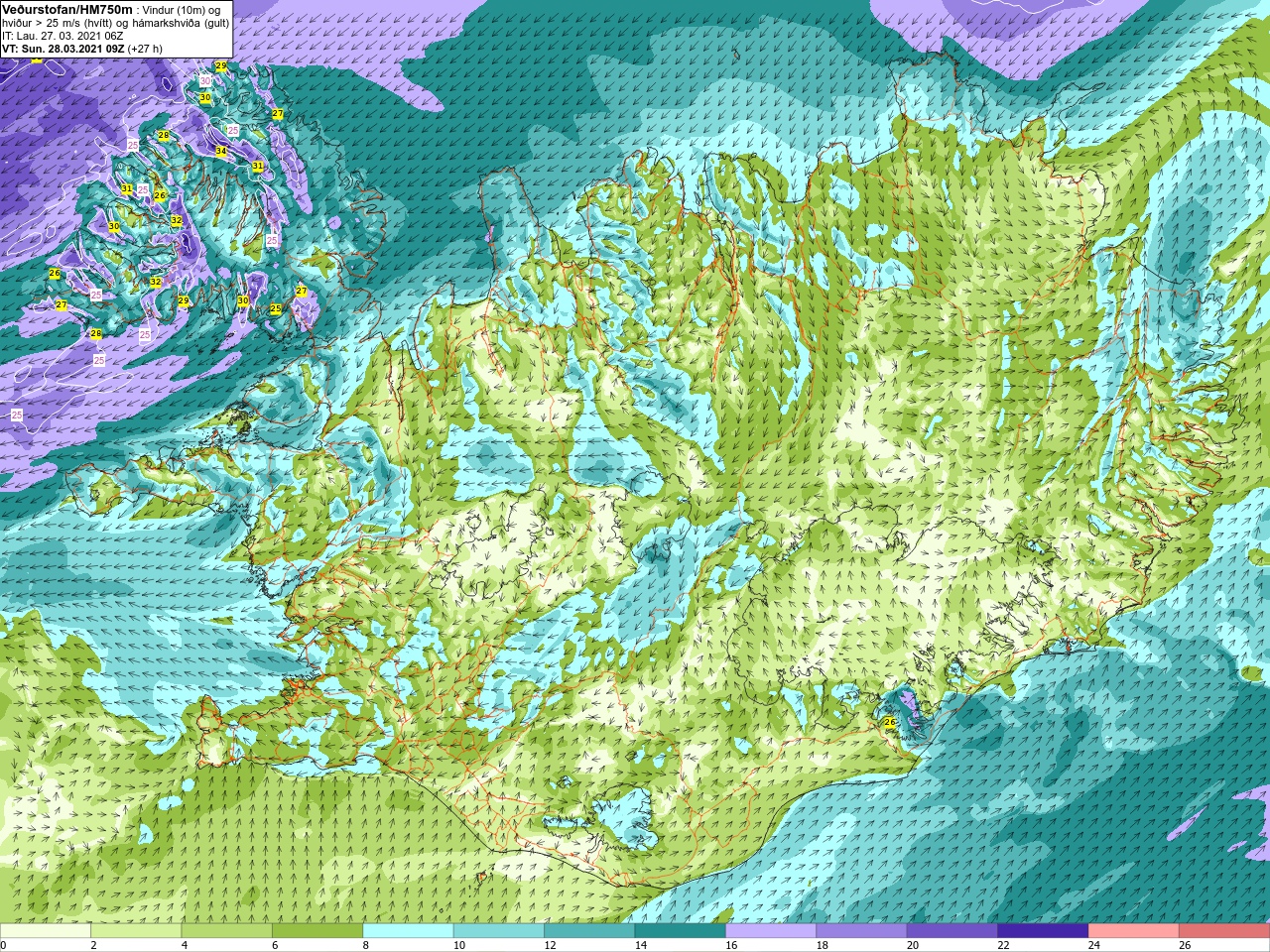This screenshot has height=952, width=1270.
Task: Click the 8–10 m/s light cyan legend swatch
Action: coord(409,931)
